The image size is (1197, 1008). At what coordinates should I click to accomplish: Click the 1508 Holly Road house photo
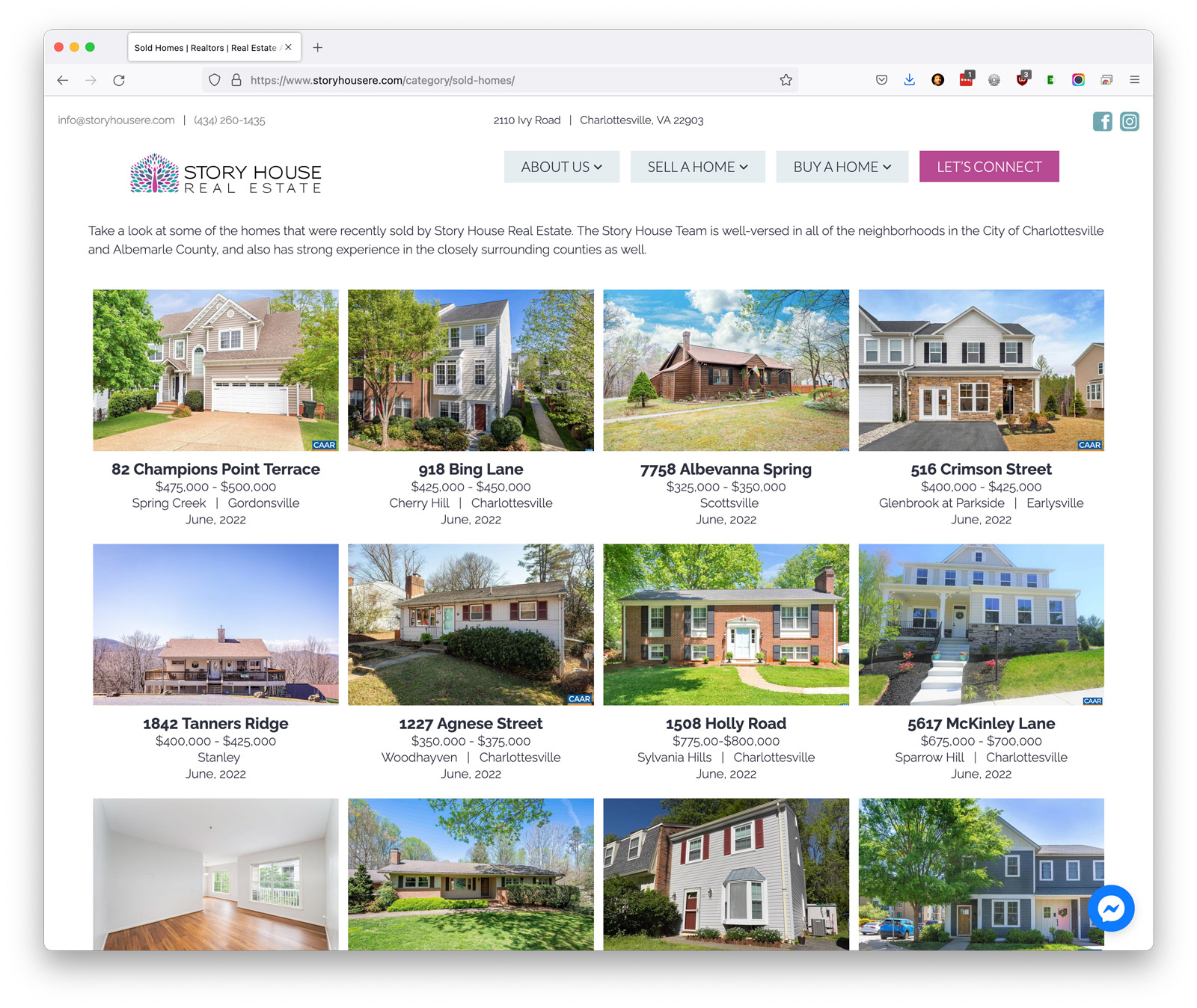pyautogui.click(x=726, y=624)
